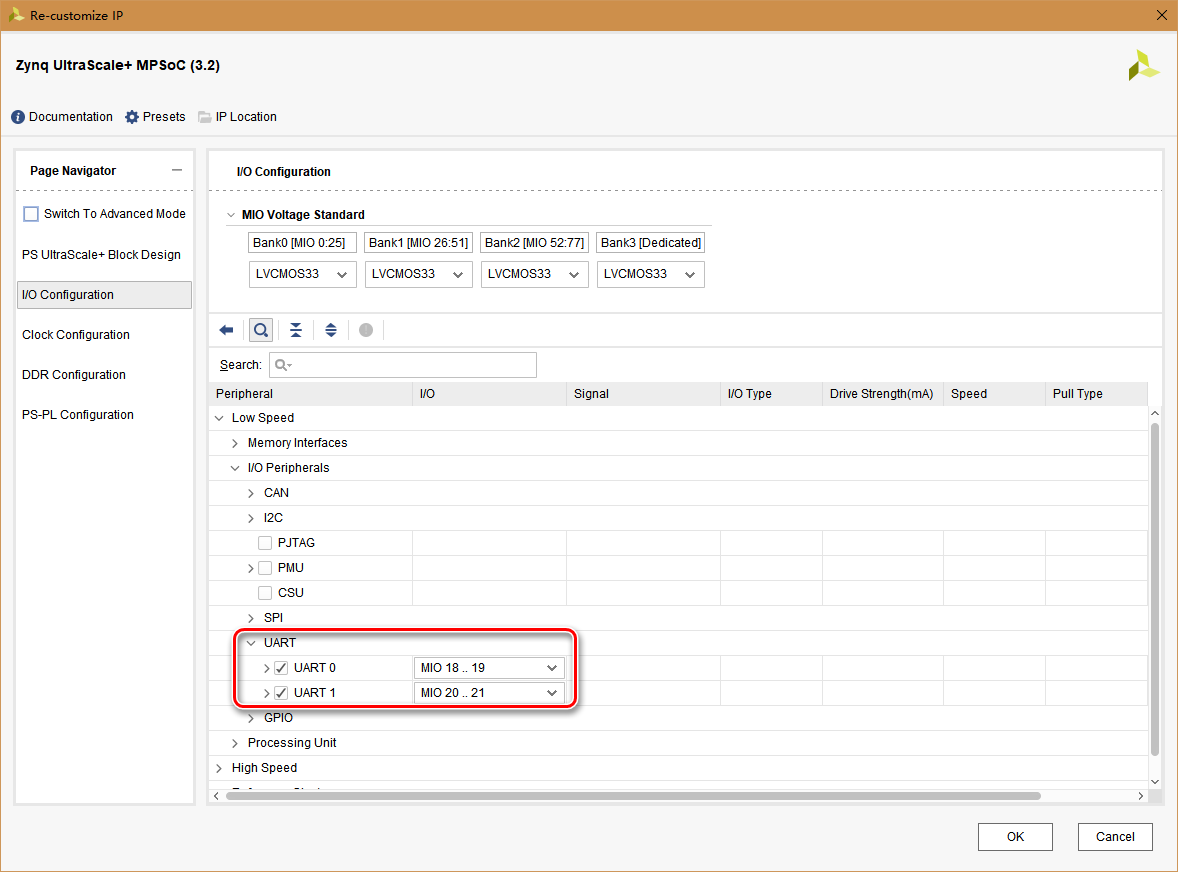
Task: Click the vertical scrollbar thumb
Action: (1155, 590)
